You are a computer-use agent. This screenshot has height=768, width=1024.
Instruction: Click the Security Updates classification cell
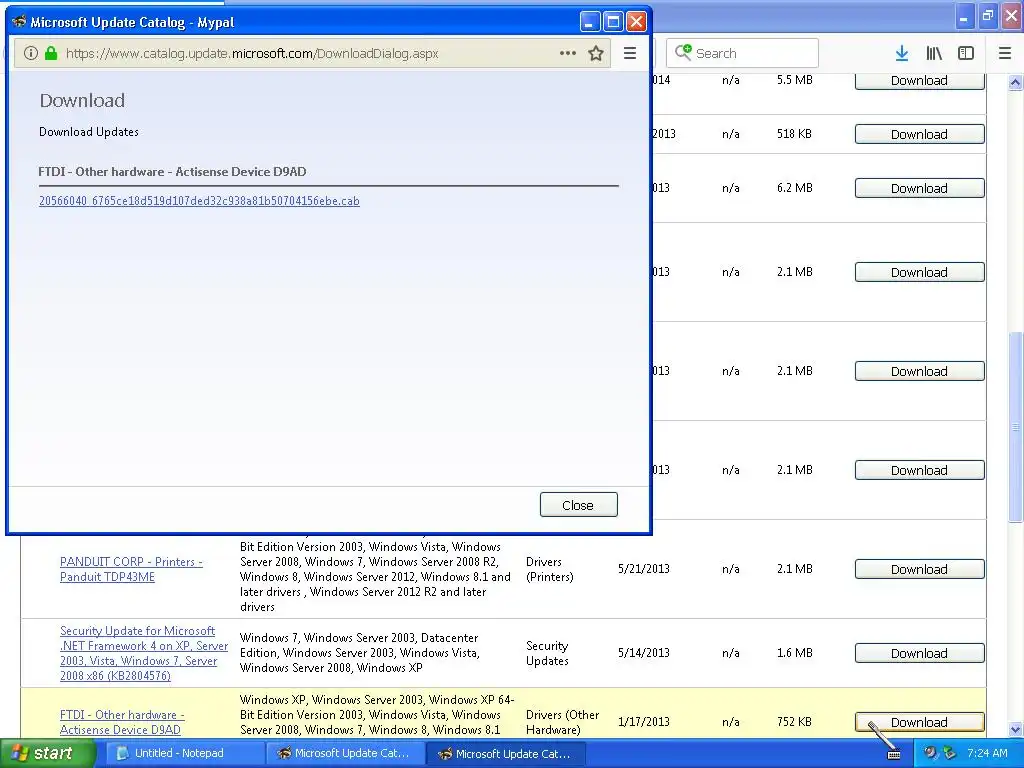point(547,653)
